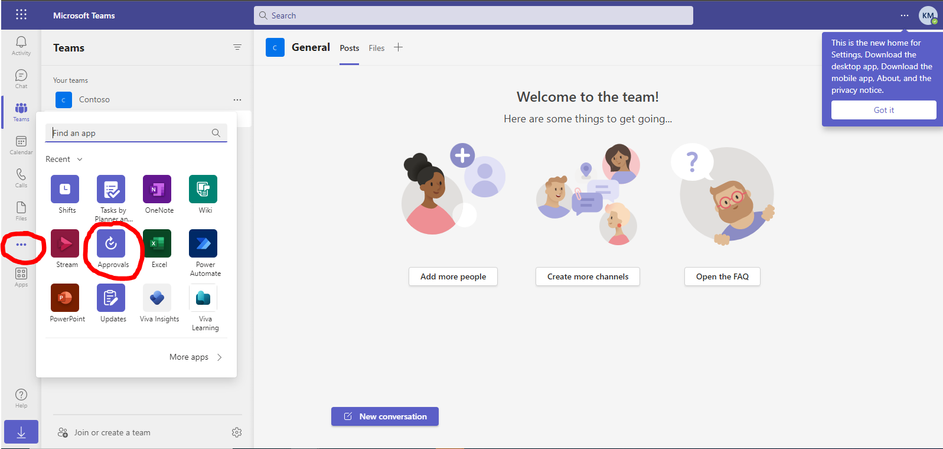Click the top Search box
The image size is (943, 449).
pyautogui.click(x=473, y=16)
